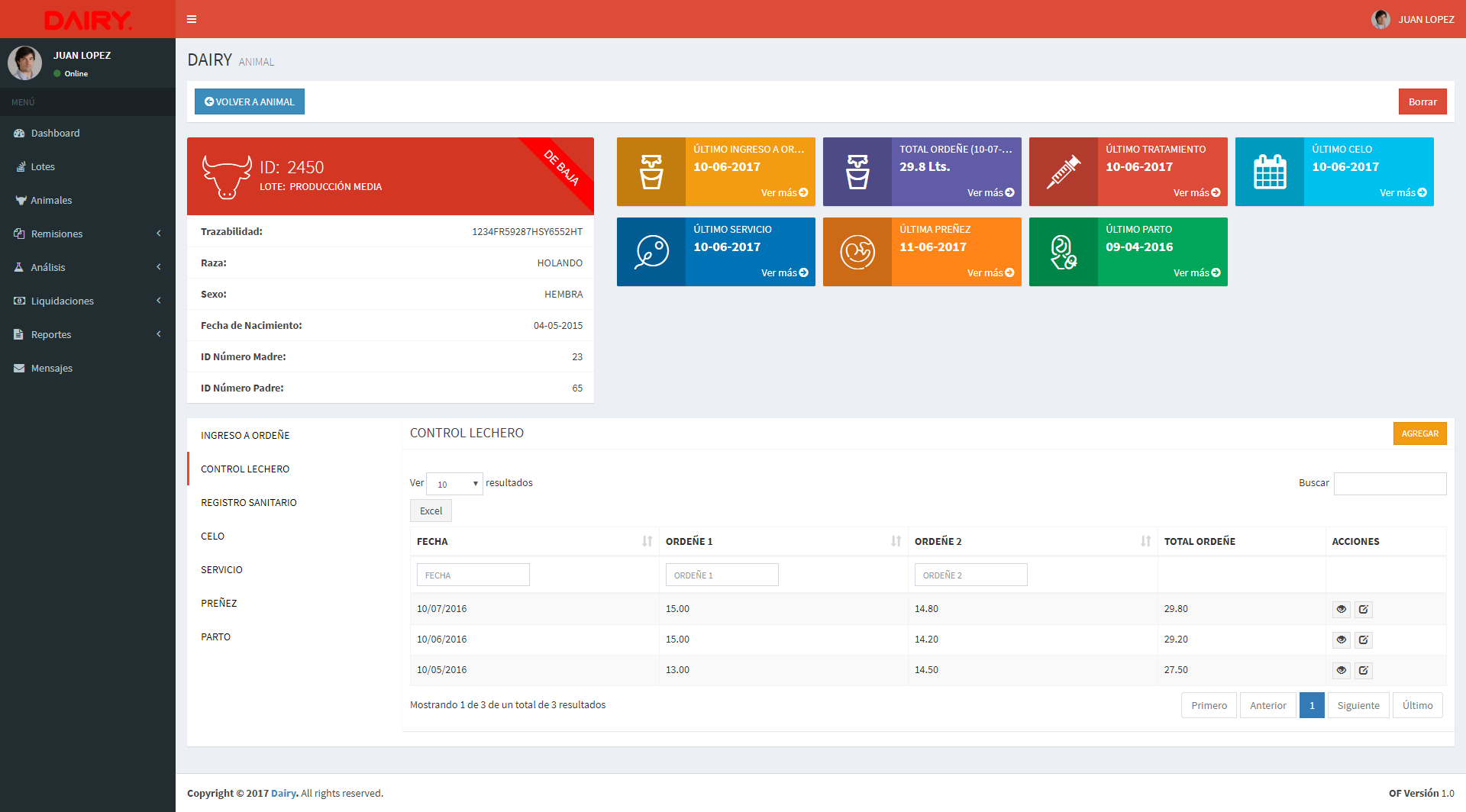1466x812 pixels.
Task: Click the sperm icon on Último Servicio card
Action: (651, 252)
